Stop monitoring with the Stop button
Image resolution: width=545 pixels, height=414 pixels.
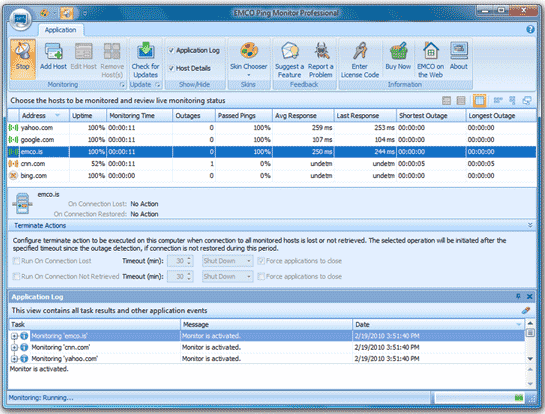[23, 58]
